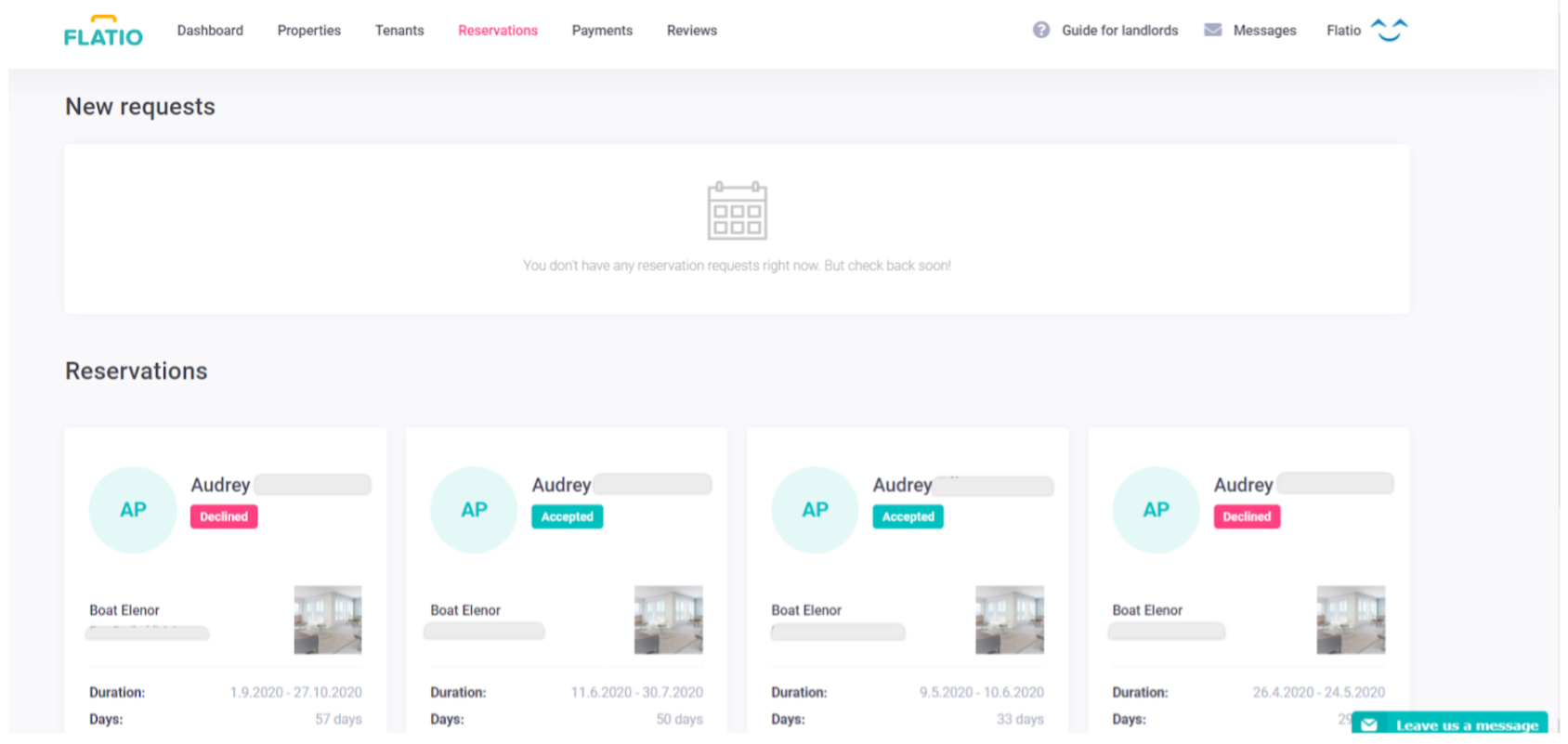Open Guide for landlords link
Viewport: 1568px width, 744px height.
click(1119, 31)
